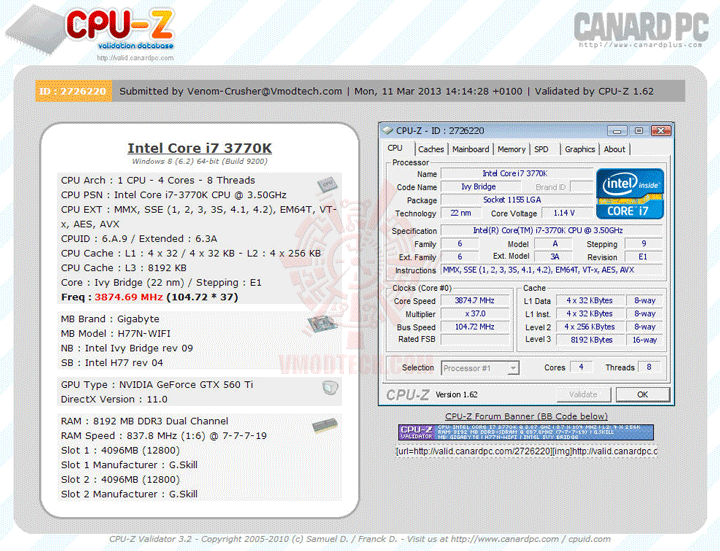Click the Level 3 value 8192 KBytes

tap(590, 340)
